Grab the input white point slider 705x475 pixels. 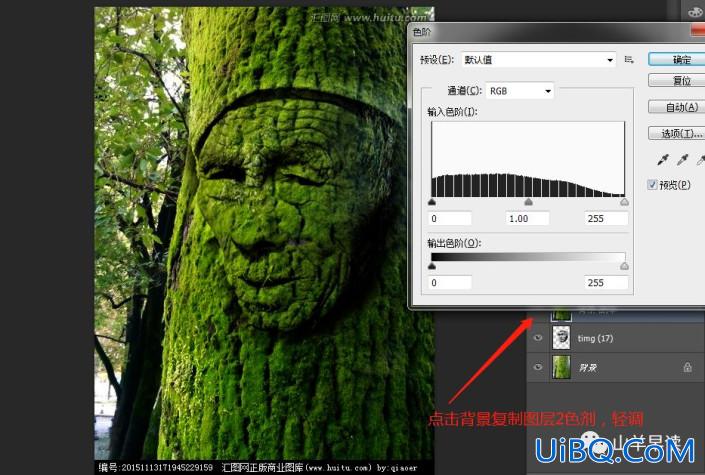625,202
